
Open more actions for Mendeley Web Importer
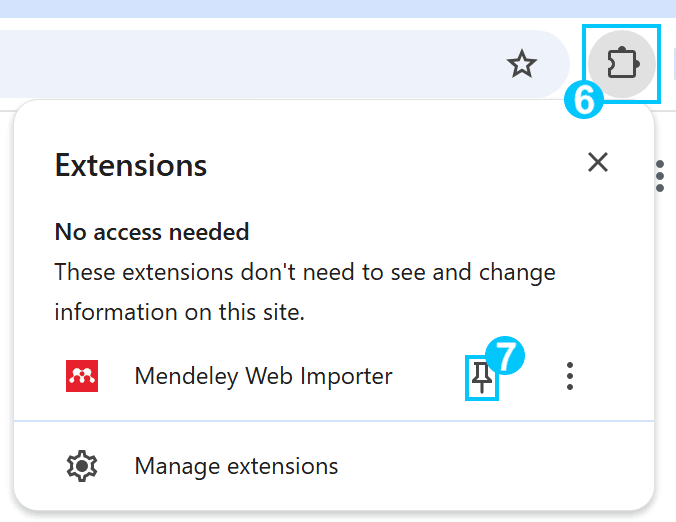pyautogui.click(x=570, y=376)
